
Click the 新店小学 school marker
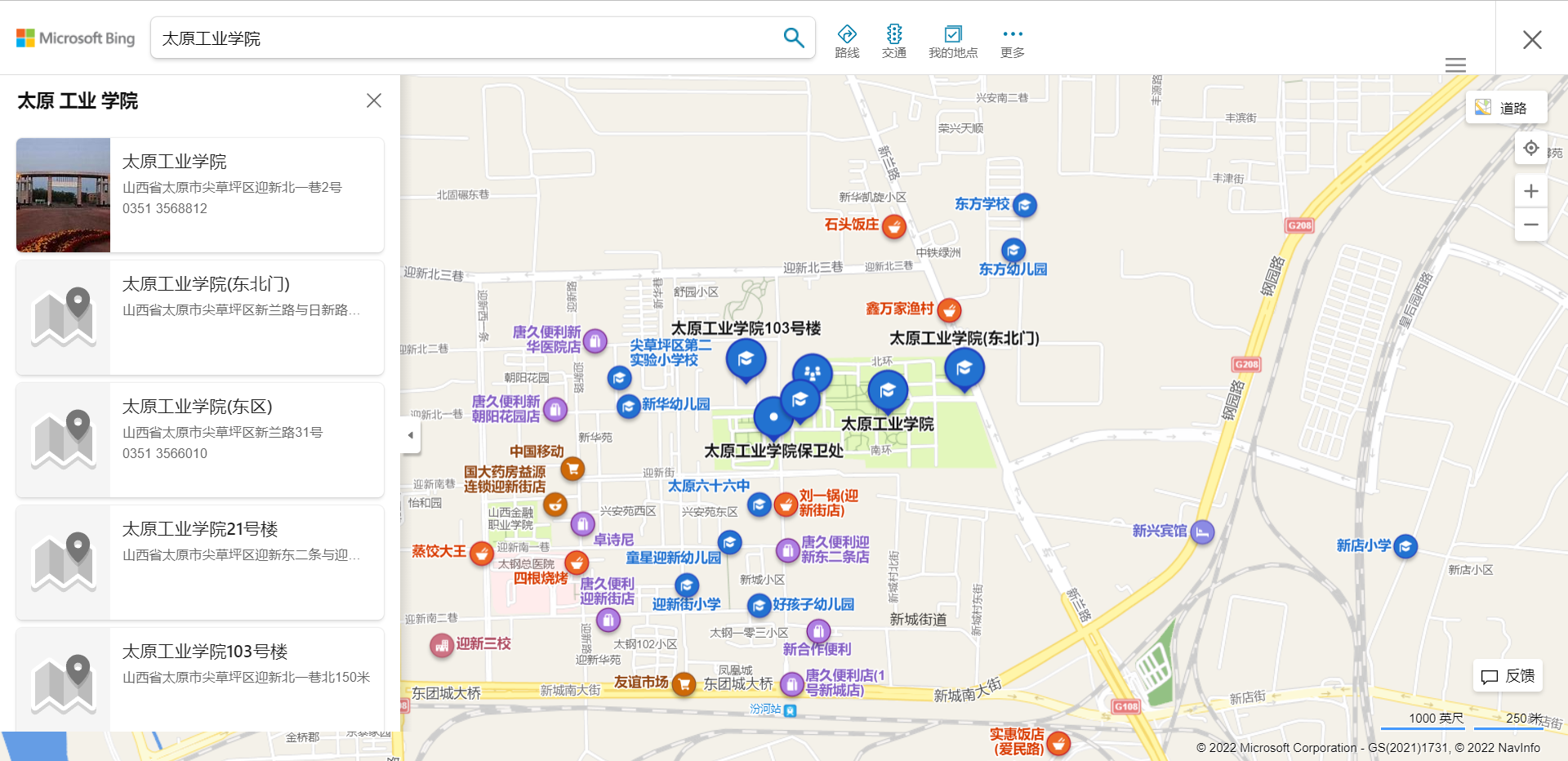[x=1405, y=546]
